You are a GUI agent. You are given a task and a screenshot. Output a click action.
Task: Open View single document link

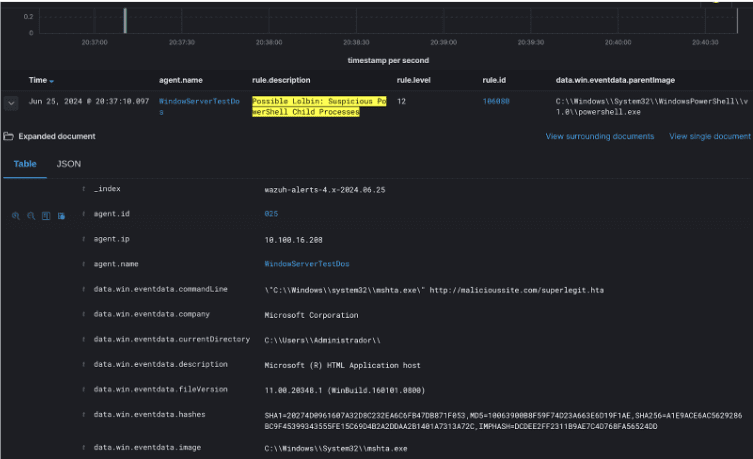709,136
